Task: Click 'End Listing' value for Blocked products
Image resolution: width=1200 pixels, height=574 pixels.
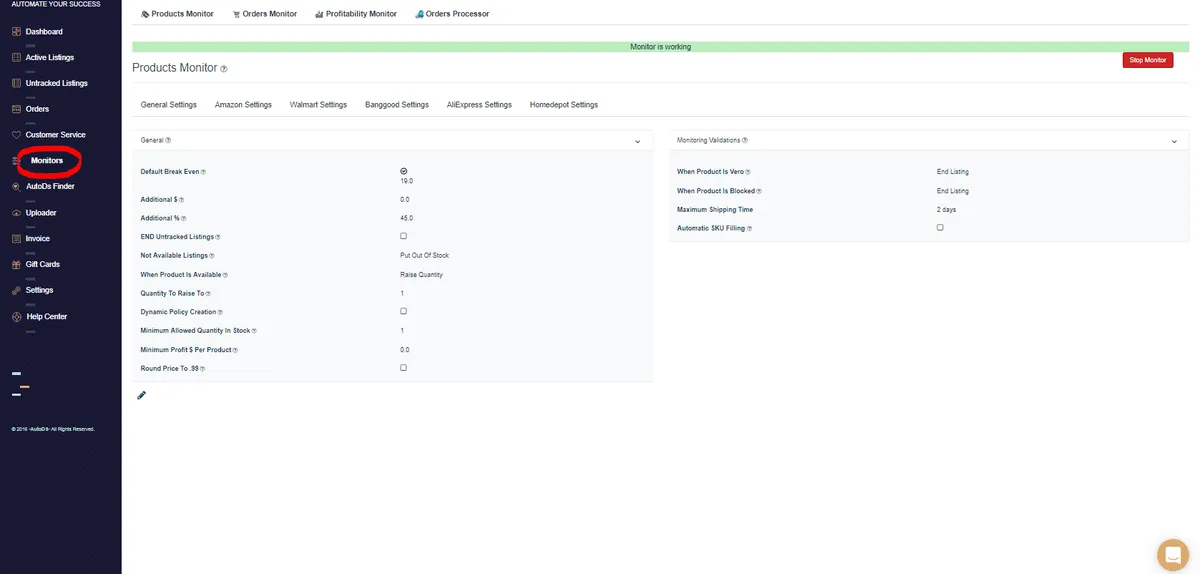Action: 953,191
